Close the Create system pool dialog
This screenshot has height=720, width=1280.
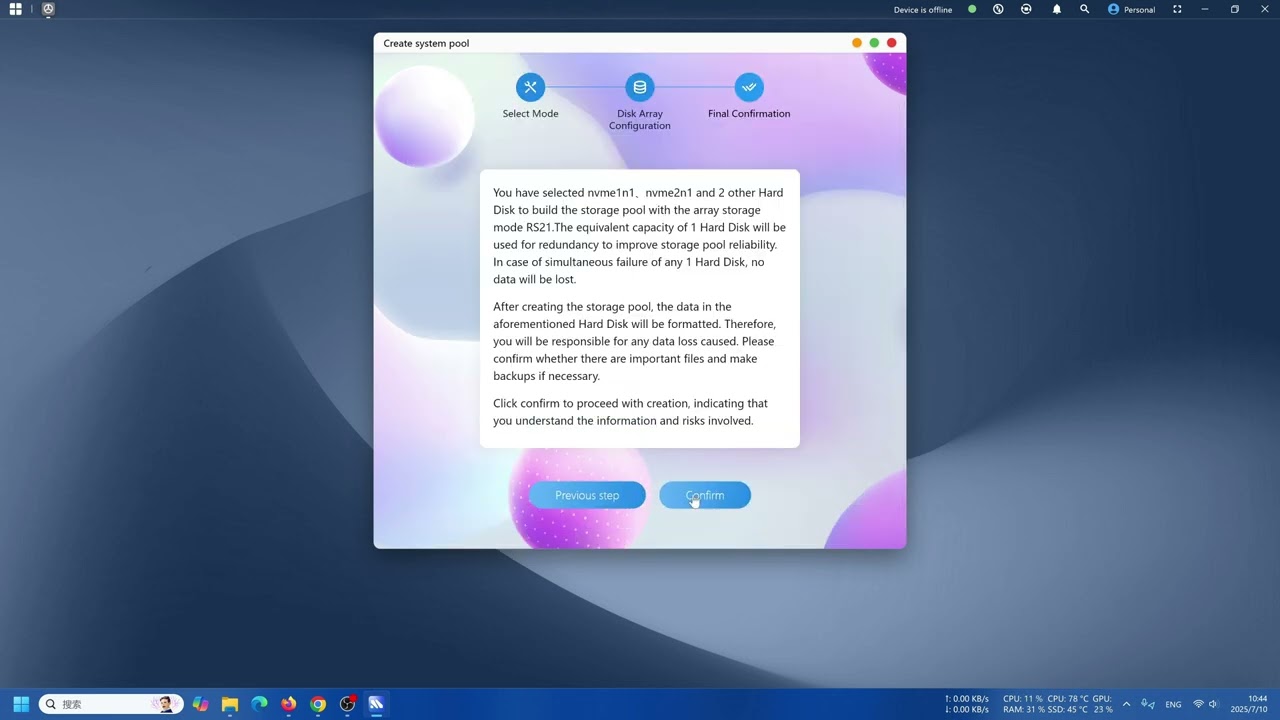(892, 43)
